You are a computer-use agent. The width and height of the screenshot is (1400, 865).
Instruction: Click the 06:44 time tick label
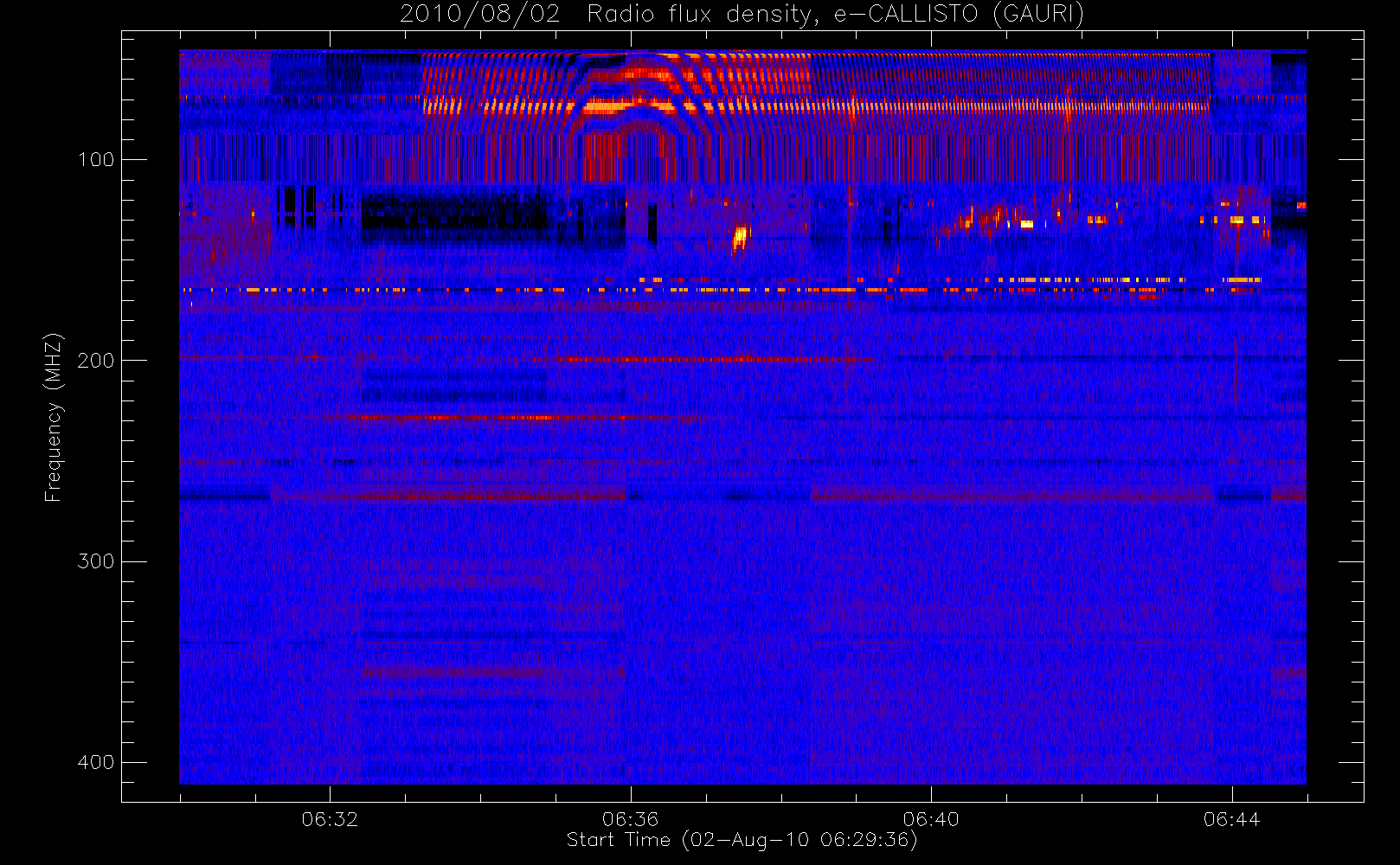1231,819
